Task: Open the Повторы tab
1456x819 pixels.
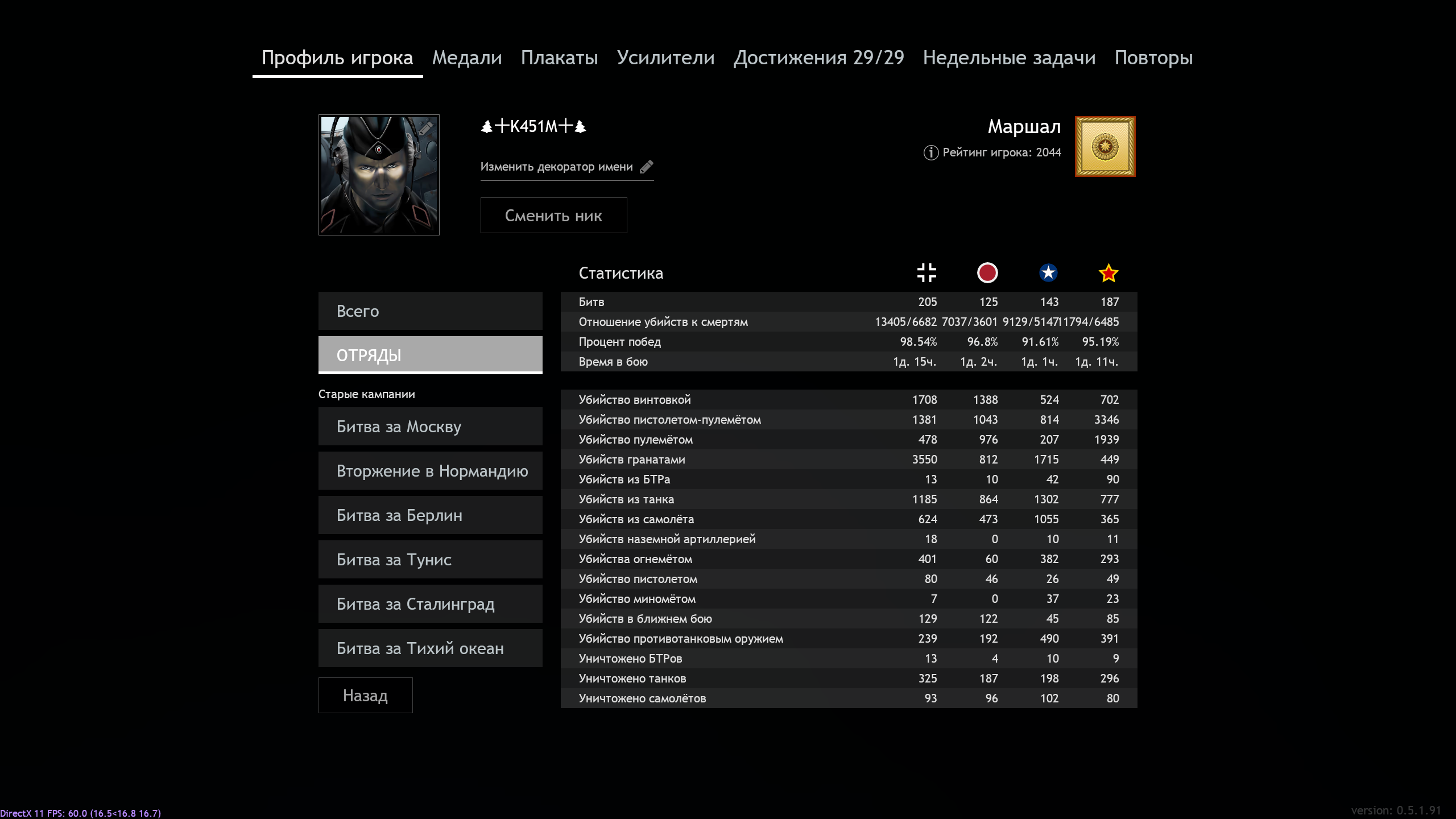Action: click(1153, 57)
